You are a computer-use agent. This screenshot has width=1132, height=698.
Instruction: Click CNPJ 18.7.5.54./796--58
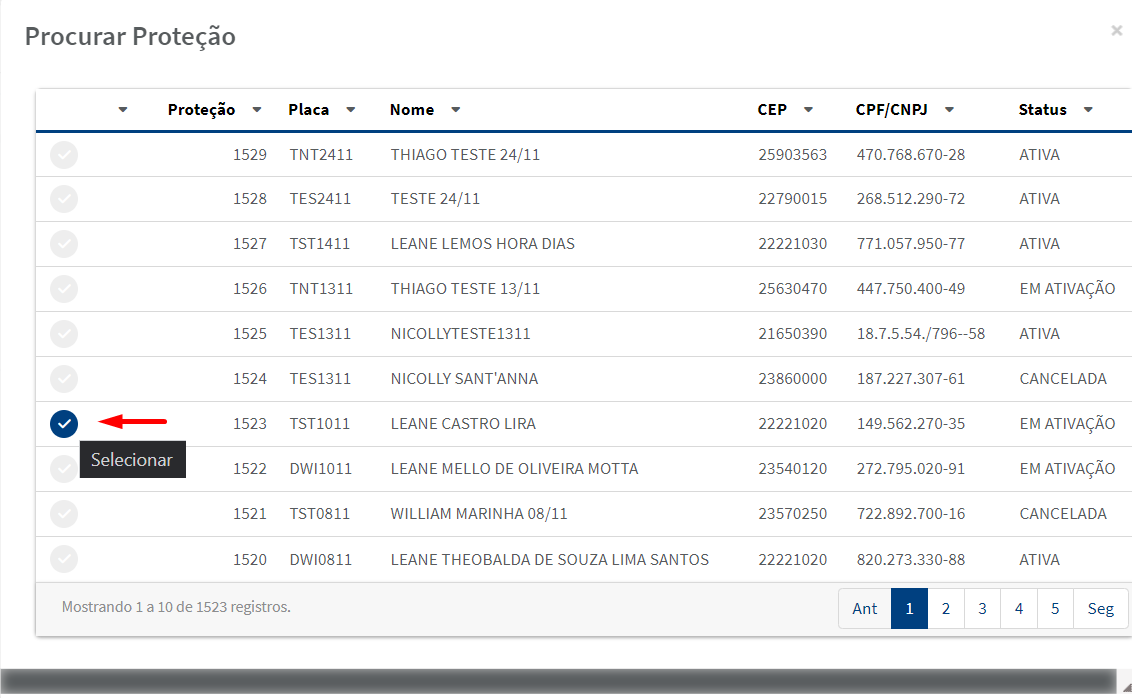point(920,333)
